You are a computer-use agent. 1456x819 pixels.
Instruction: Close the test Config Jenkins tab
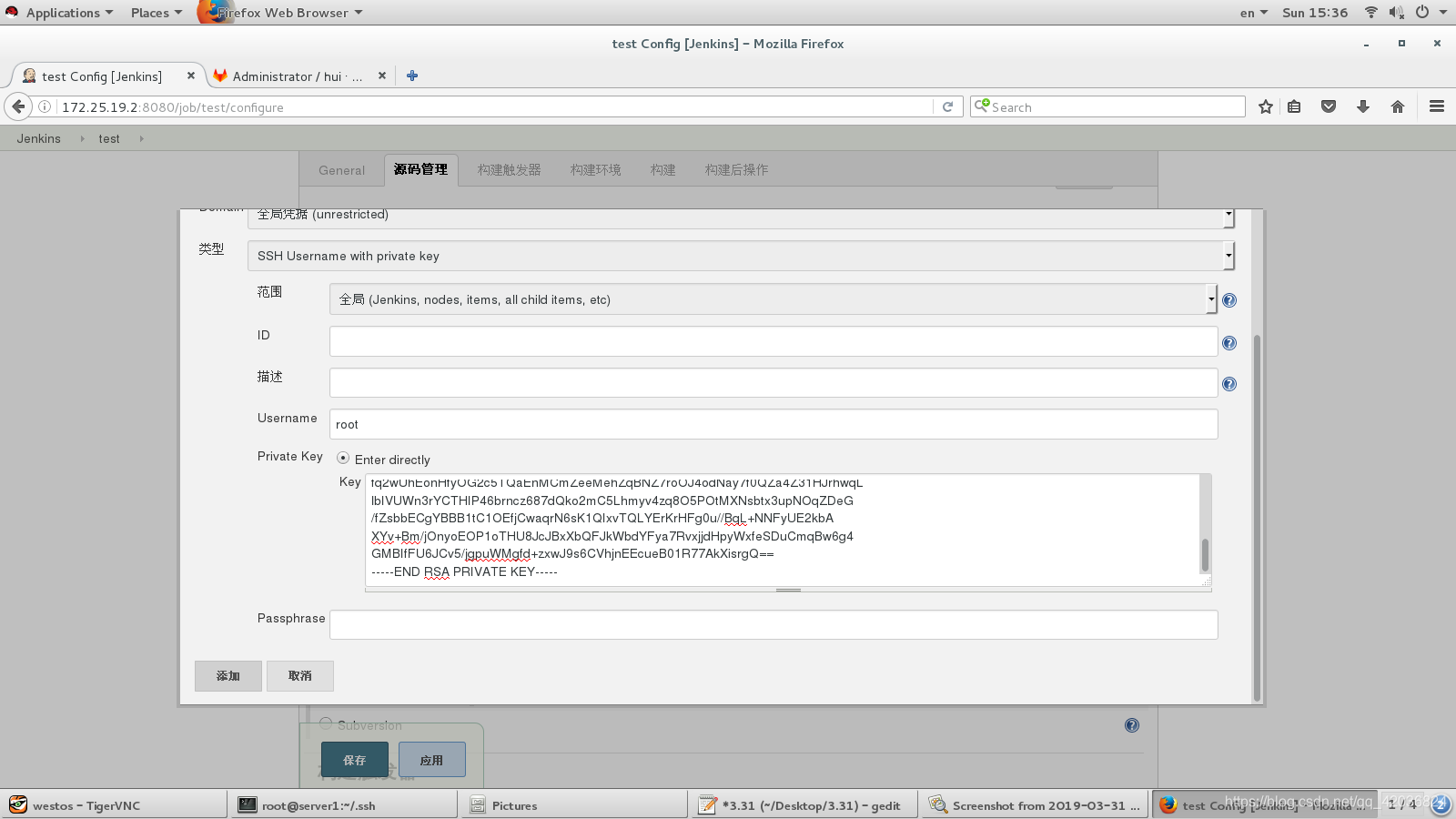190,76
